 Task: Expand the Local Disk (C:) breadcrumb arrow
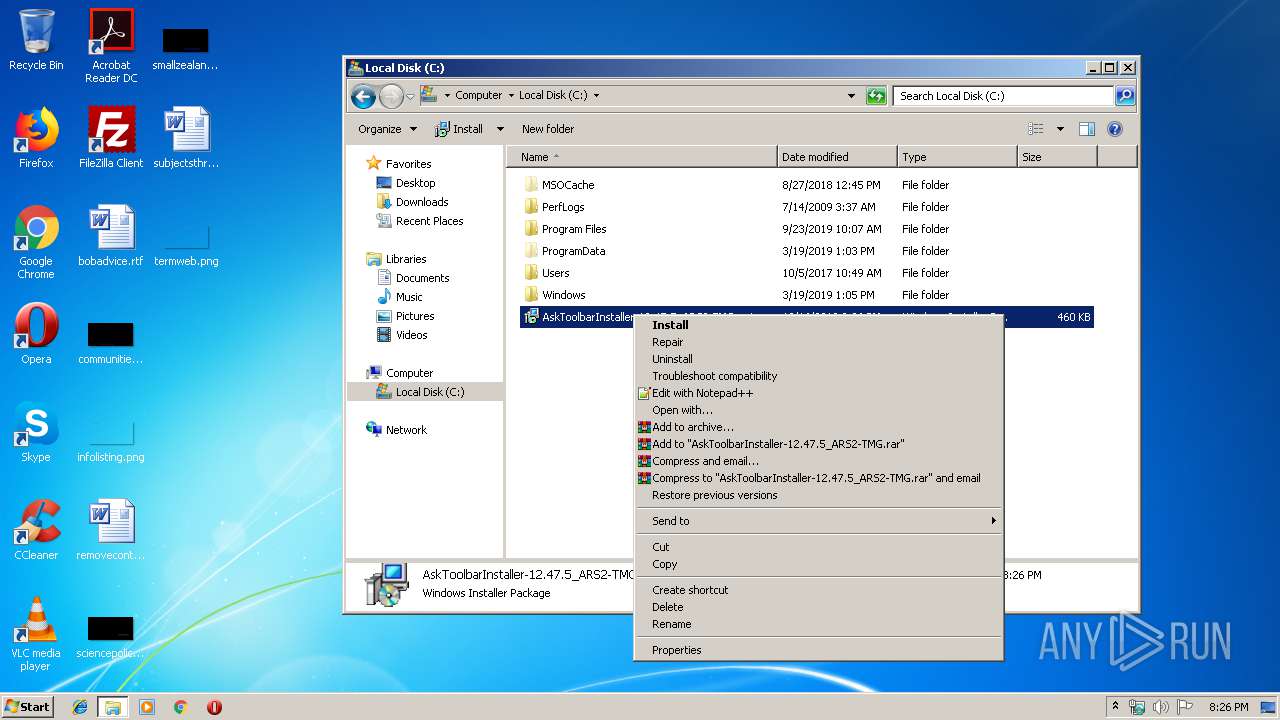[597, 96]
